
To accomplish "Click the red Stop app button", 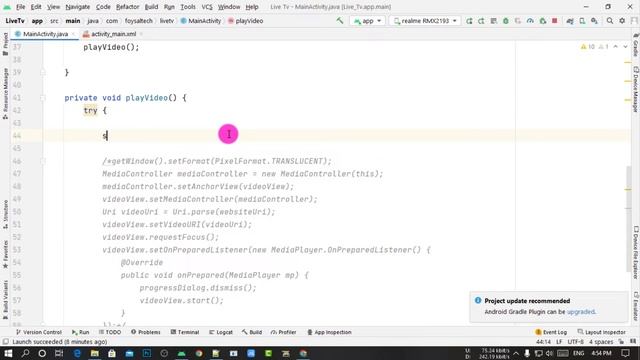I will pyautogui.click(x=555, y=21).
